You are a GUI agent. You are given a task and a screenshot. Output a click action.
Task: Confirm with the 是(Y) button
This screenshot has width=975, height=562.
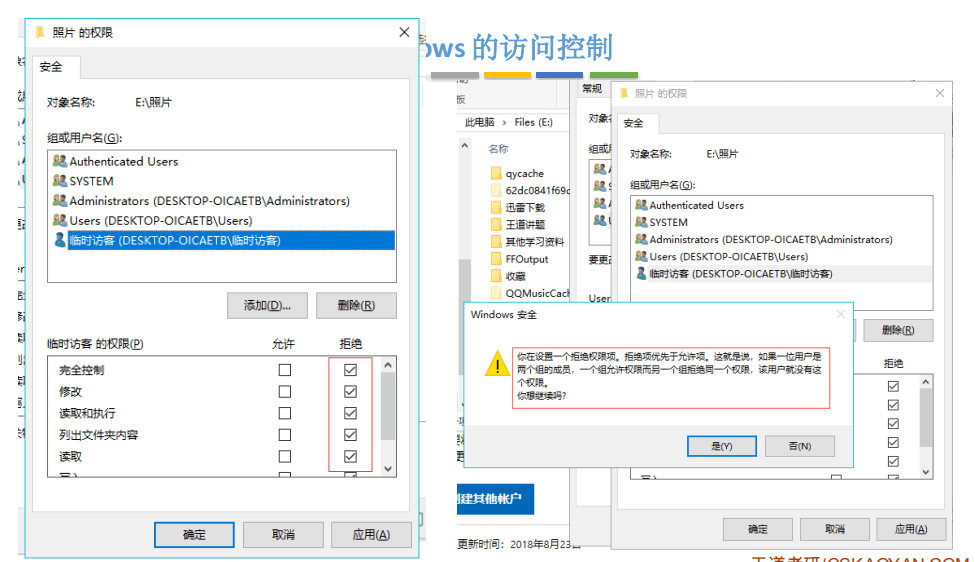pos(721,446)
